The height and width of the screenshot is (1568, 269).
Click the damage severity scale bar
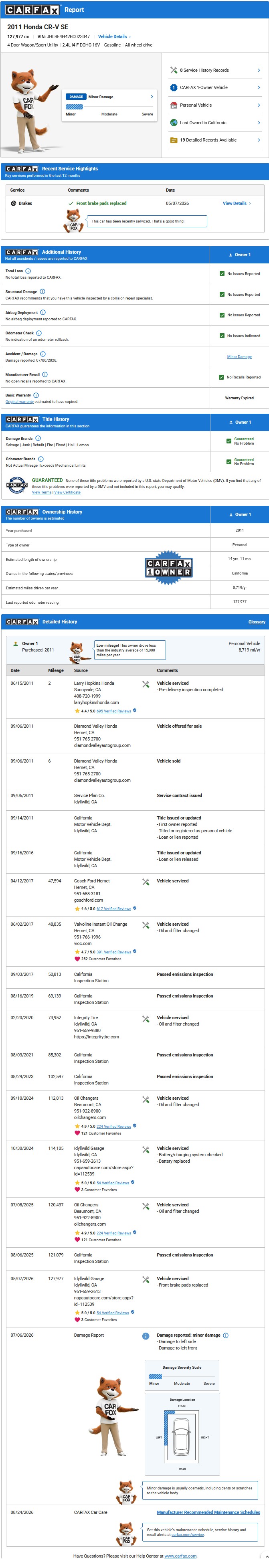pyautogui.click(x=182, y=1377)
